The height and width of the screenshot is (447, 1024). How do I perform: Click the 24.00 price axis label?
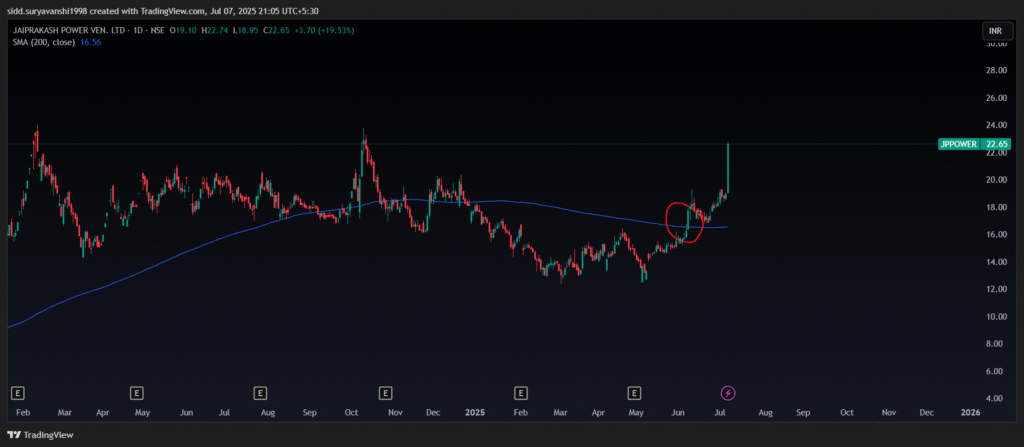coord(995,125)
